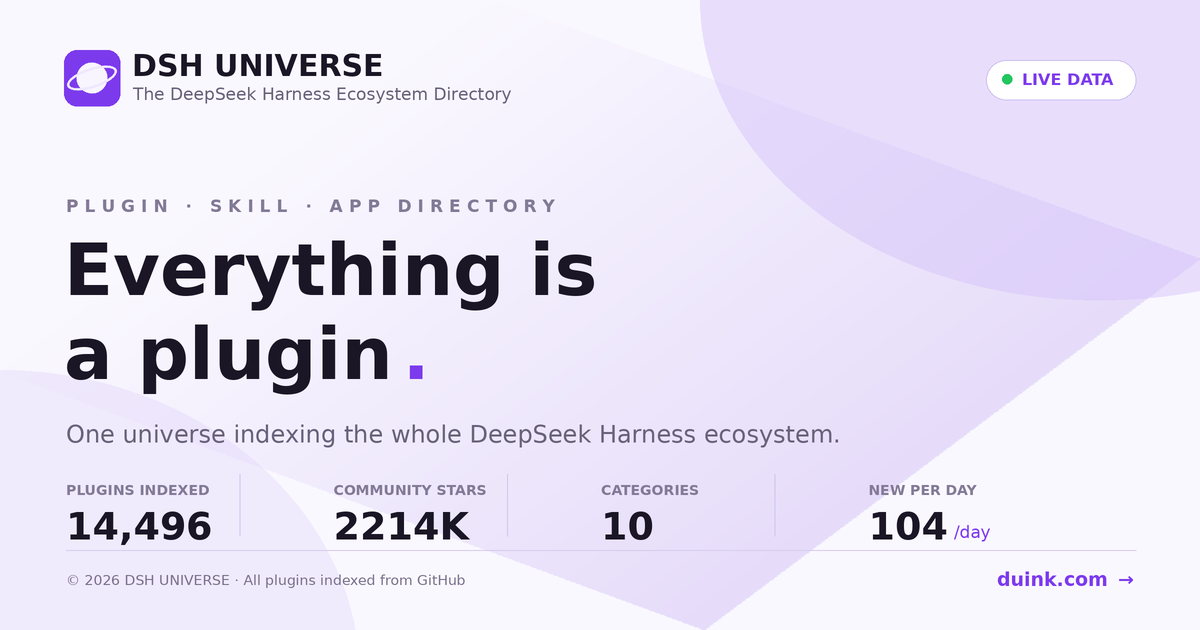1200x630 pixels.
Task: Click the green live status dot
Action: 1007,80
